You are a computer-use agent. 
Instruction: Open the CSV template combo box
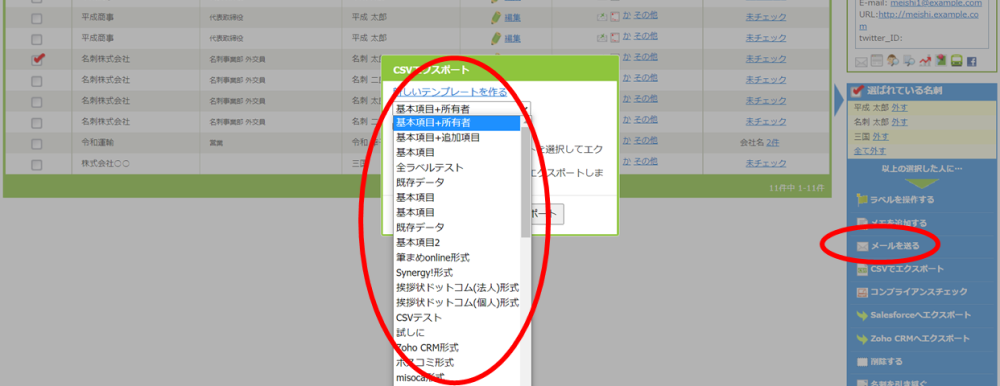(x=462, y=108)
